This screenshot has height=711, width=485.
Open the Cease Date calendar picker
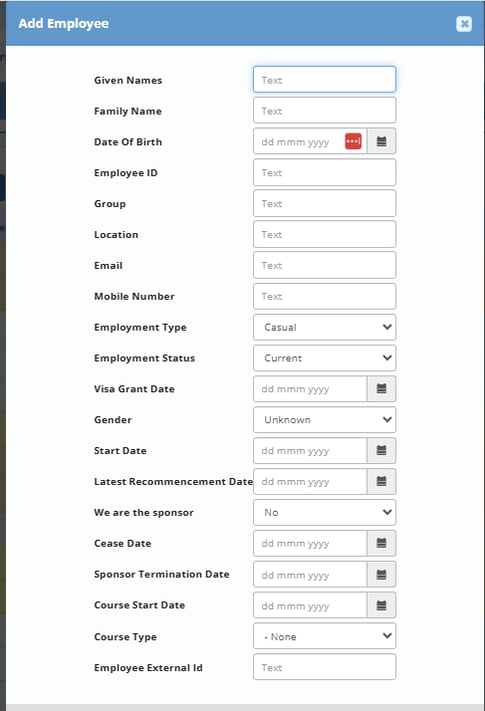[x=381, y=543]
